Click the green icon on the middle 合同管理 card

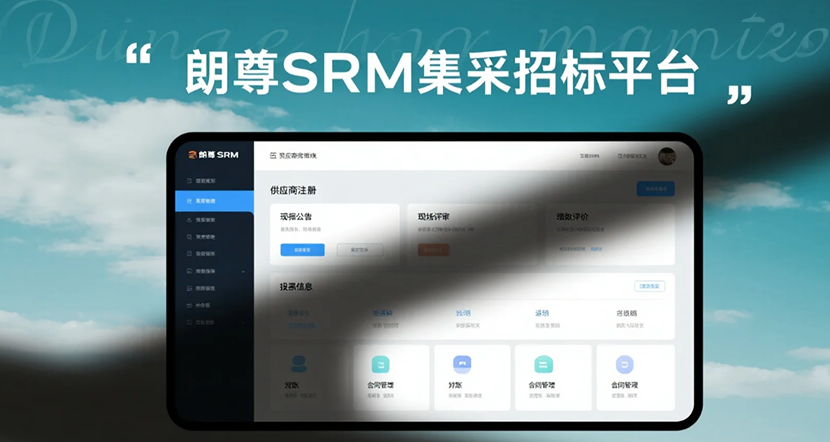[x=543, y=365]
